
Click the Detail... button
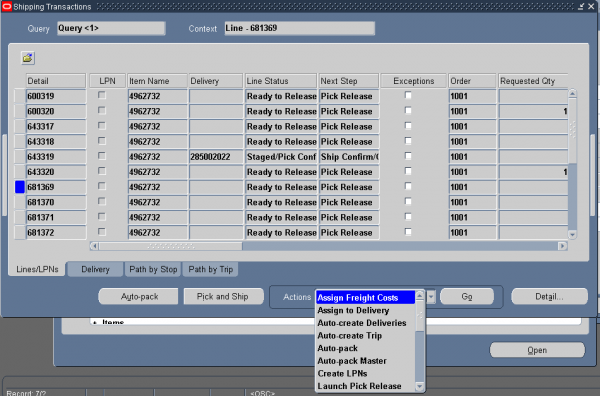pyautogui.click(x=549, y=297)
